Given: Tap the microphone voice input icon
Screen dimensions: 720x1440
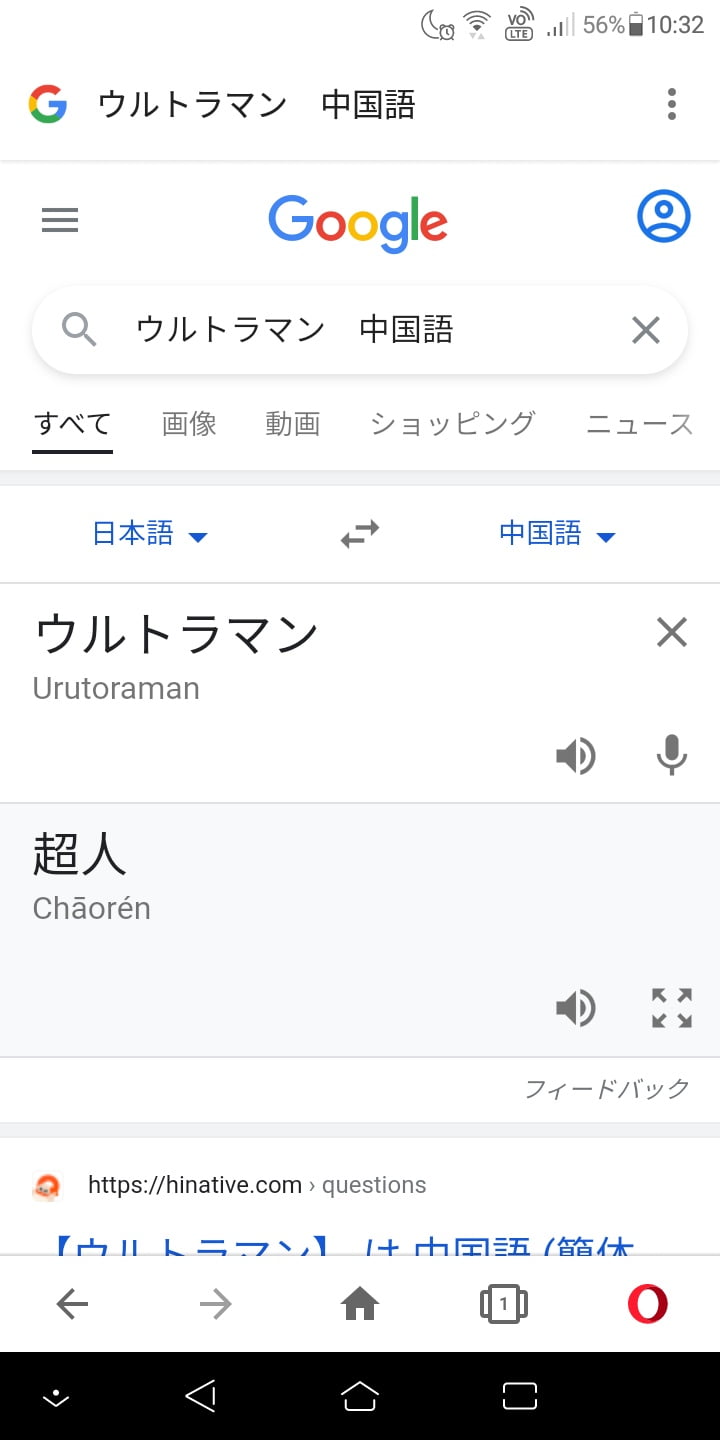Looking at the screenshot, I should tap(671, 756).
